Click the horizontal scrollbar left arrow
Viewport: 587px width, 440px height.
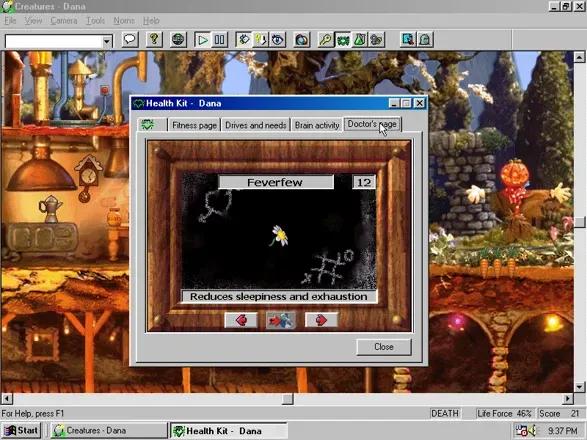(x=7, y=399)
